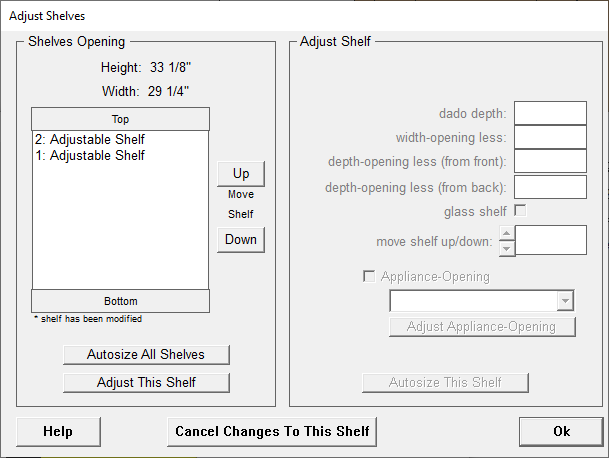609x458 pixels.
Task: Enable the Appliance-Opening checkbox
Action: (x=370, y=276)
